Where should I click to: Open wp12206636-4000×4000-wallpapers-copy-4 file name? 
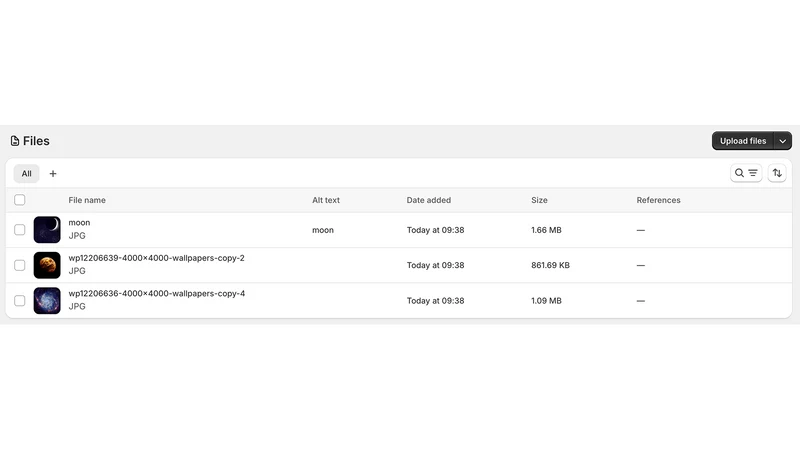tap(157, 293)
